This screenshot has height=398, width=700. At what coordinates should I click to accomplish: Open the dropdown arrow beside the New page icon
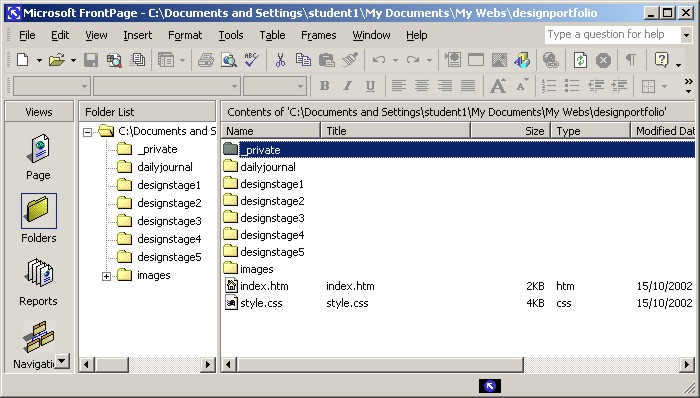[39, 60]
